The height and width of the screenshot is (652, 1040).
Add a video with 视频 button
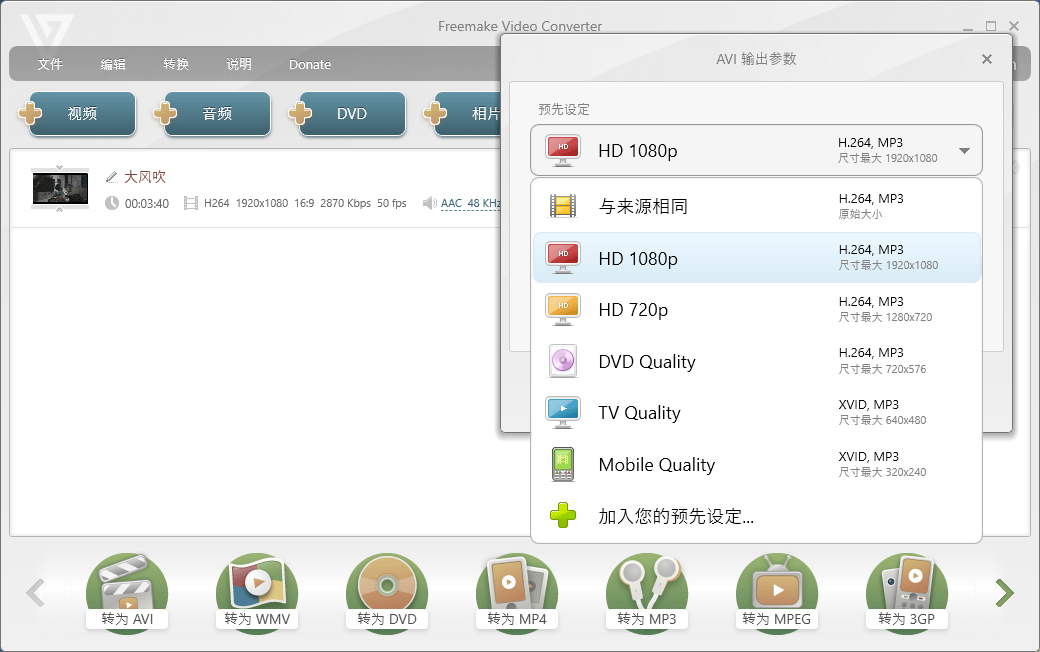[x=82, y=113]
